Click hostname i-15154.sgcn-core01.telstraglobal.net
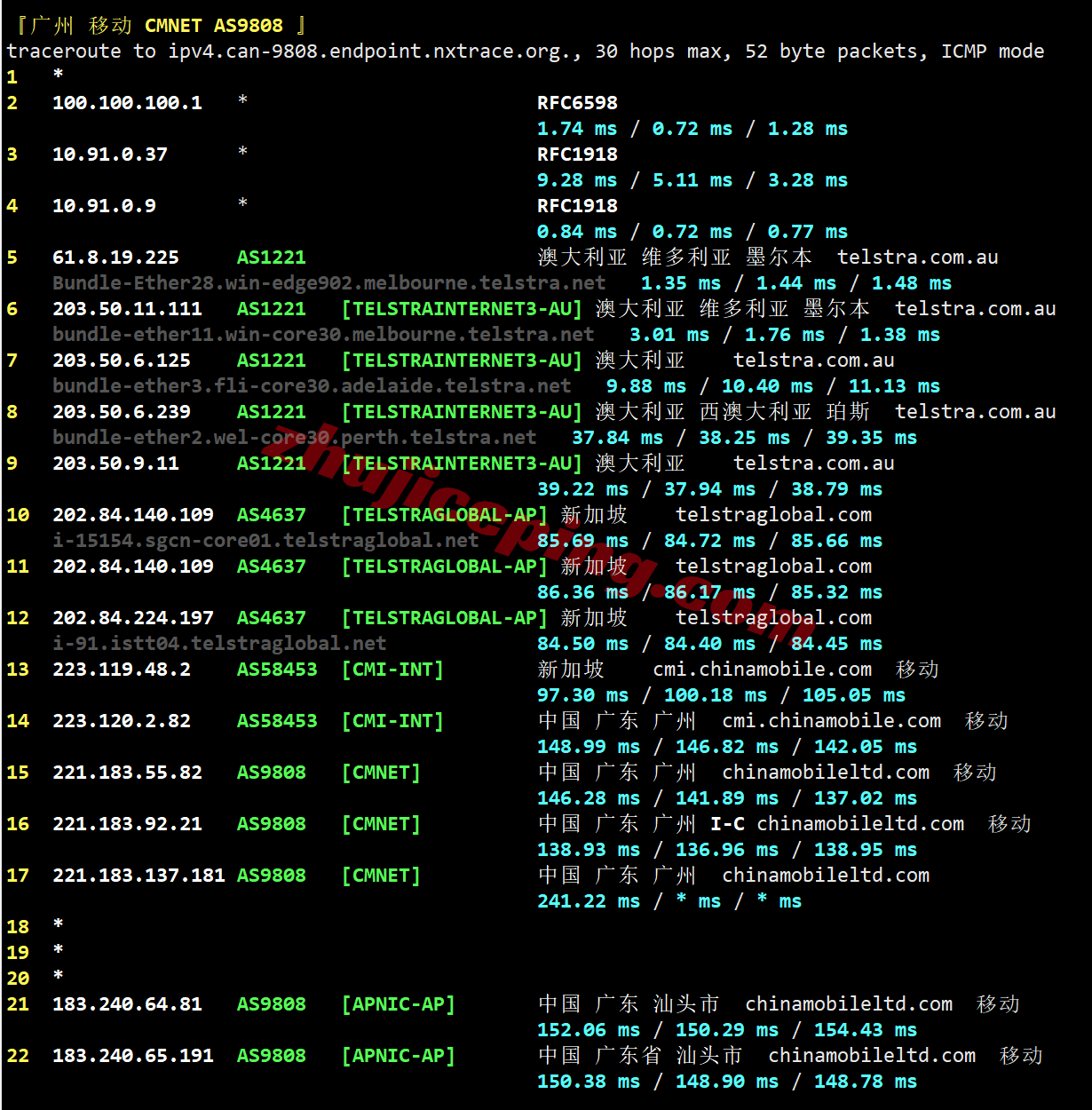 tap(265, 541)
